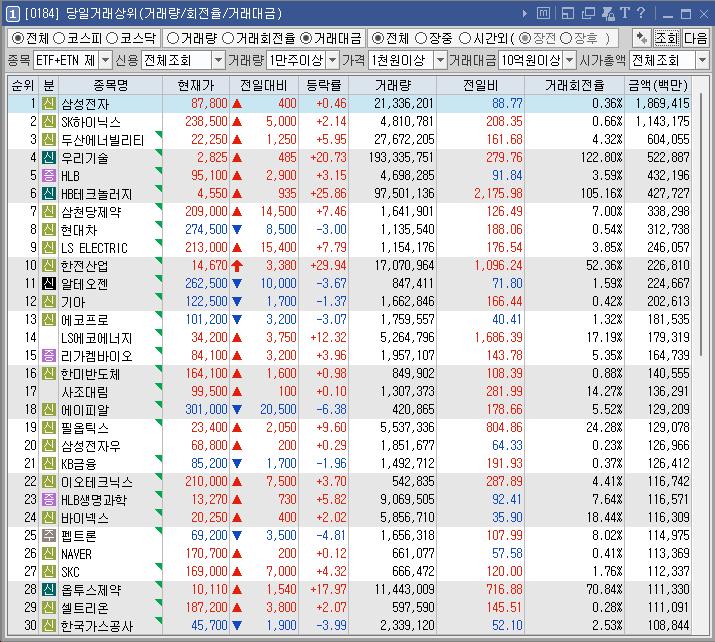Sort by the 금액(백만) column header
The image size is (715, 642).
coord(658,85)
